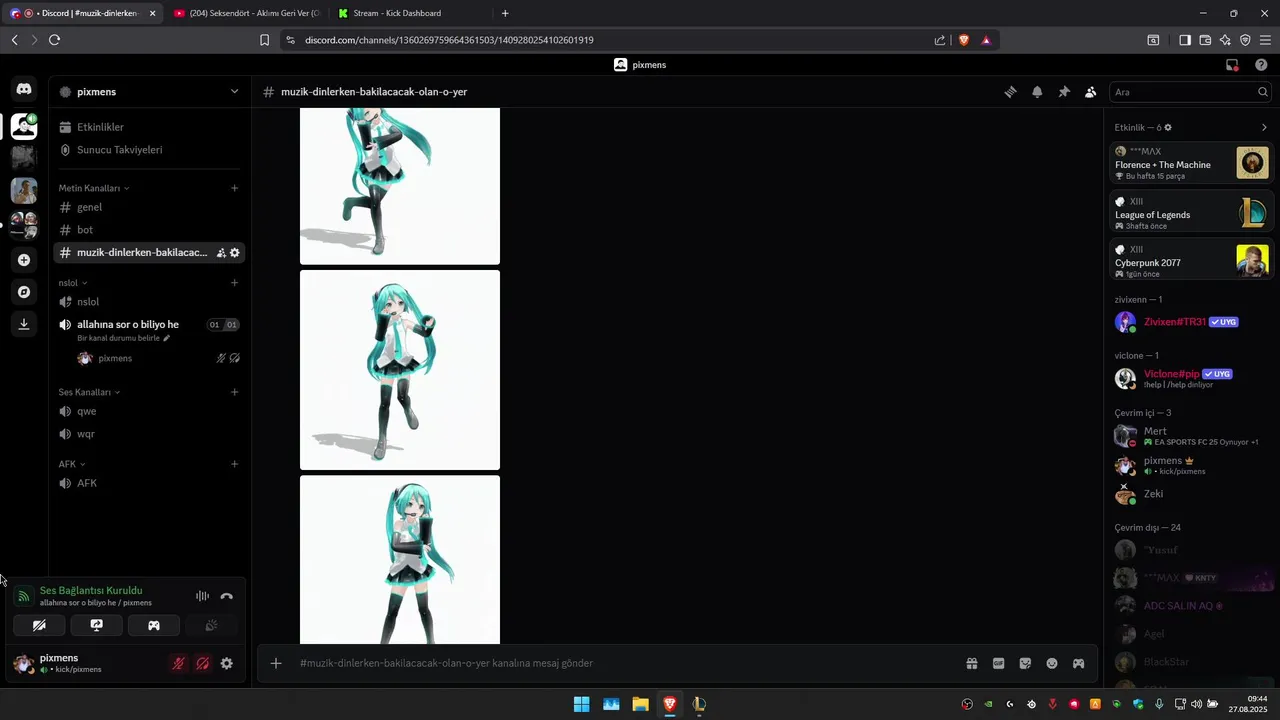
Task: Switch to Seksendört YouTube browser tab
Action: (246, 13)
